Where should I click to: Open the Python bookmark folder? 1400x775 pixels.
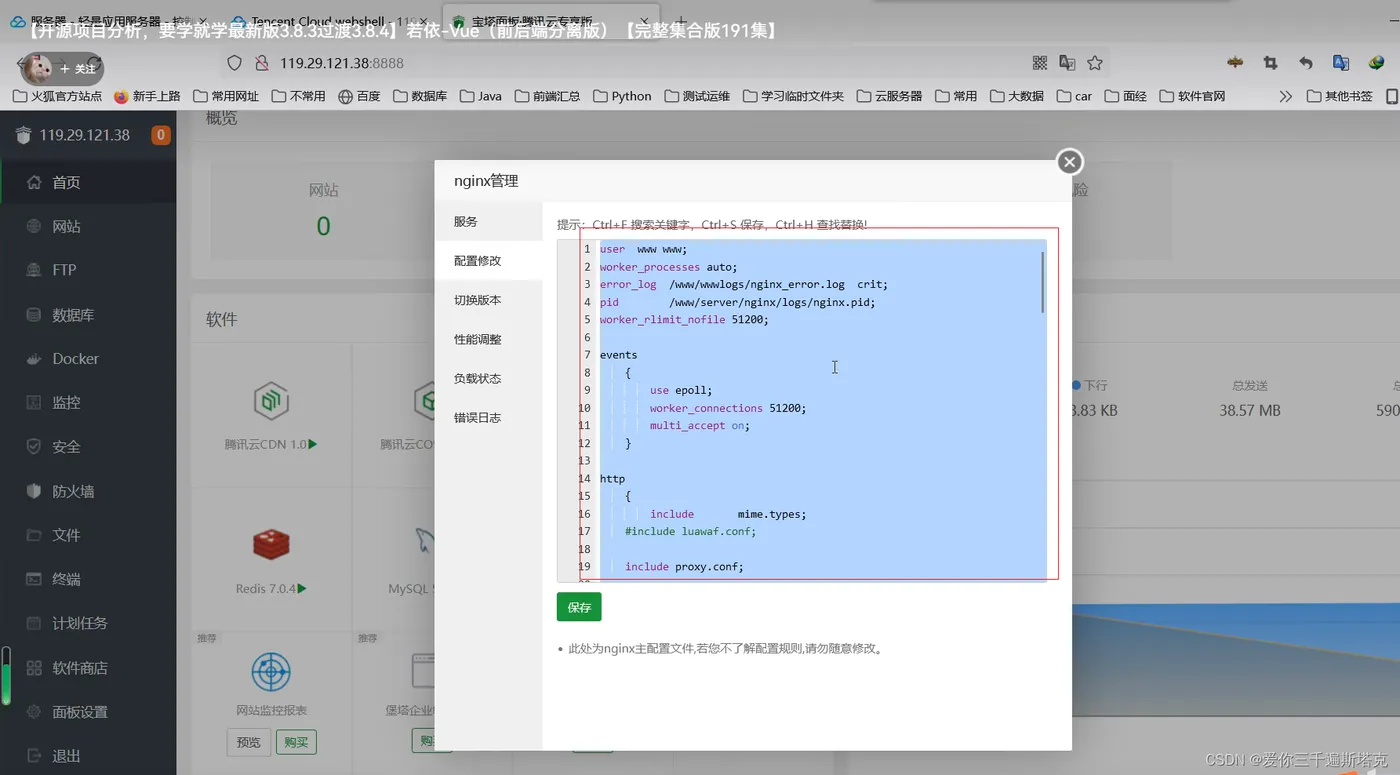pyautogui.click(x=622, y=96)
